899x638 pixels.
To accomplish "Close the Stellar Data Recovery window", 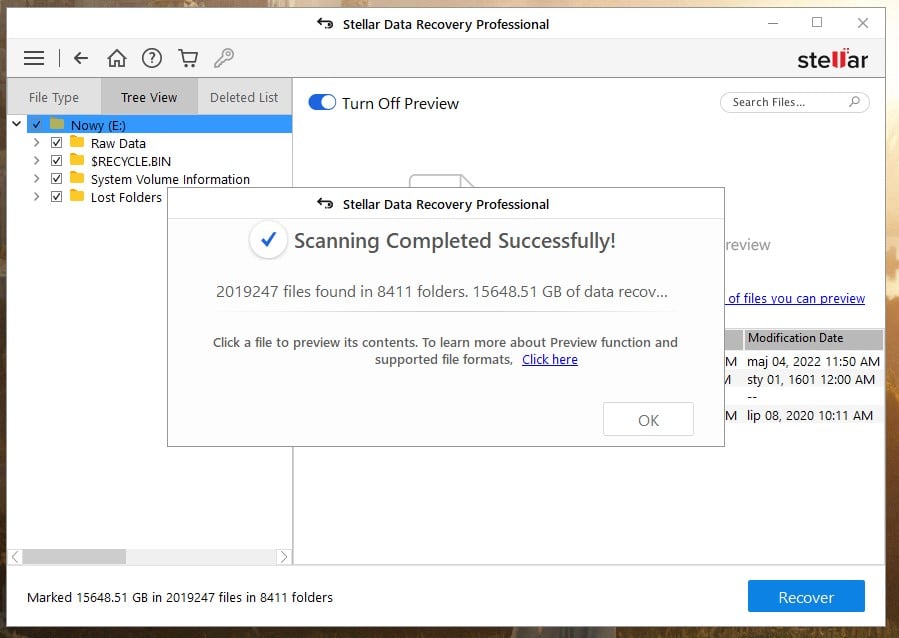I will 863,23.
